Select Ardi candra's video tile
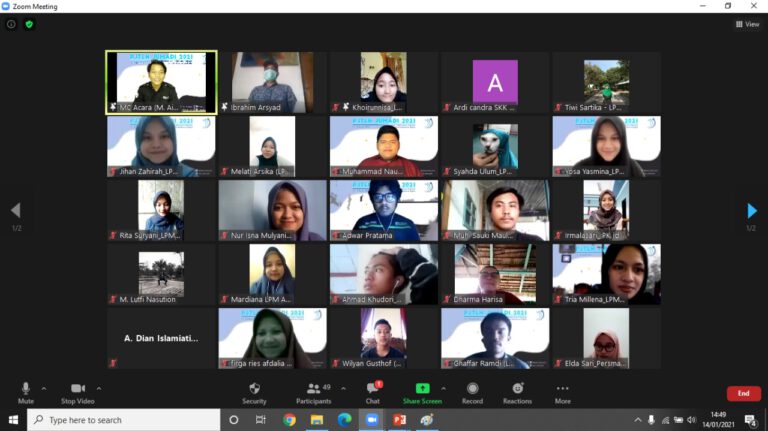Viewport: 768px width, 431px height. point(495,83)
